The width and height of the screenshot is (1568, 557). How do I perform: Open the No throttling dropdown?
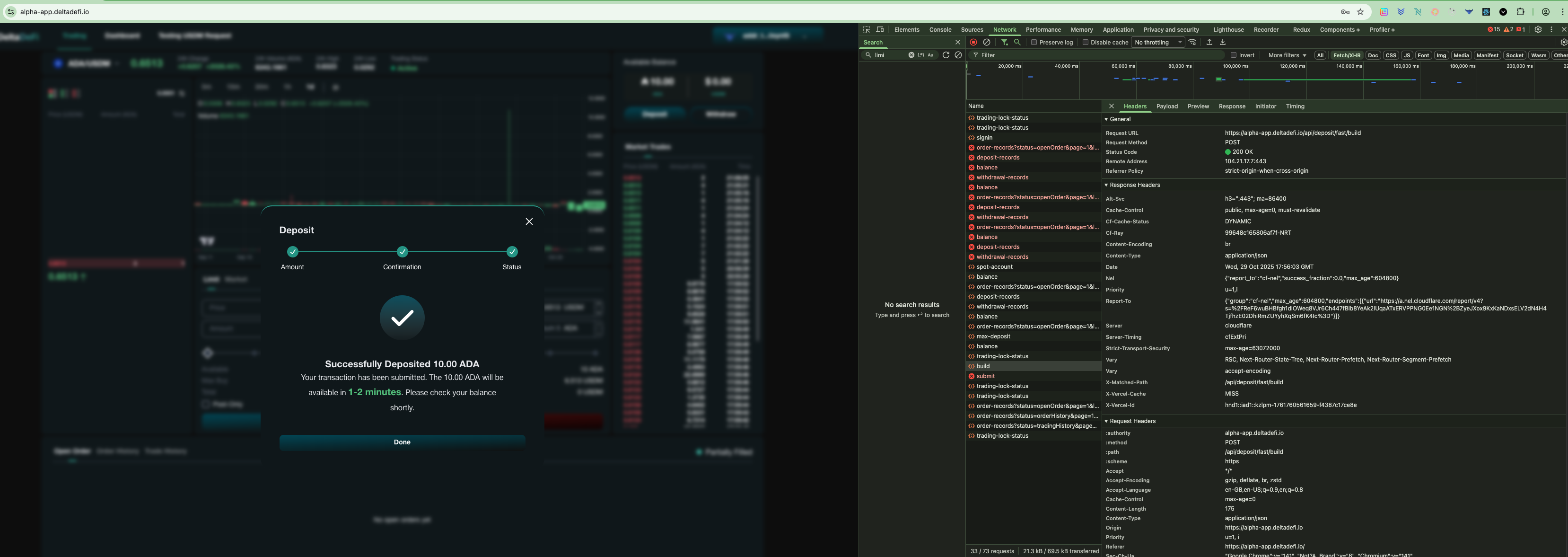[1158, 42]
